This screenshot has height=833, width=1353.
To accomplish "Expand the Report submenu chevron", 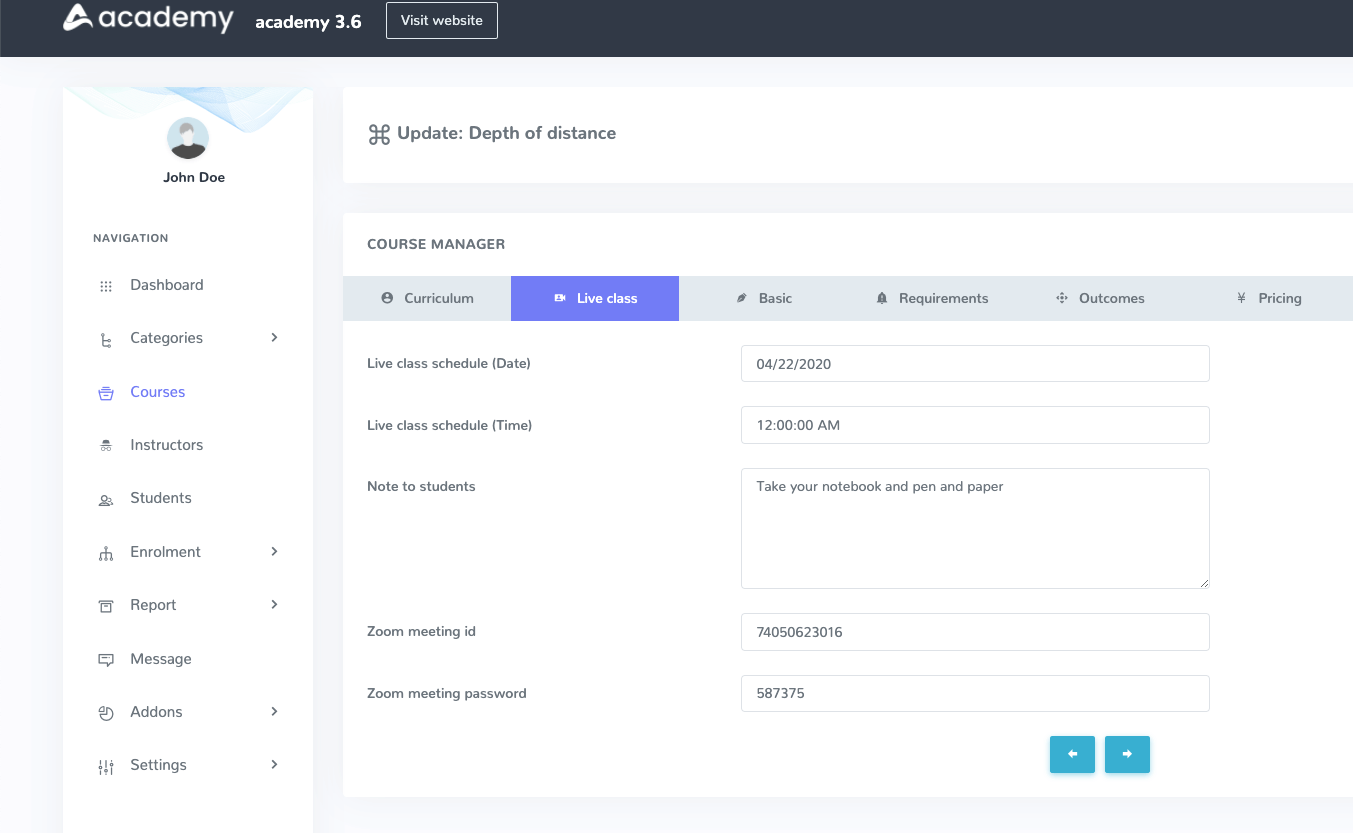I will point(274,605).
